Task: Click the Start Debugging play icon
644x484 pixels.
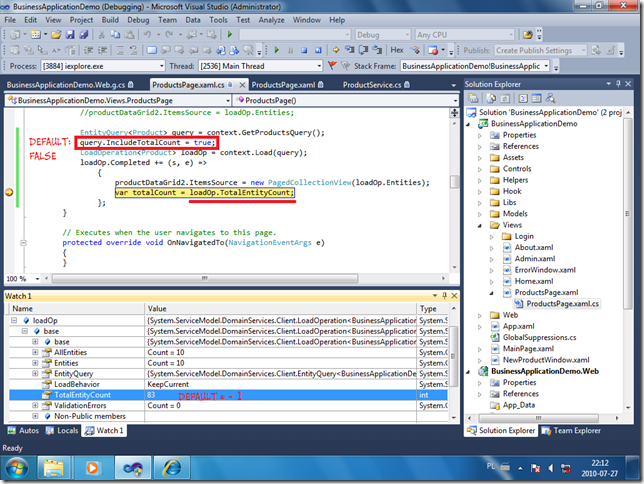Action: (230, 35)
